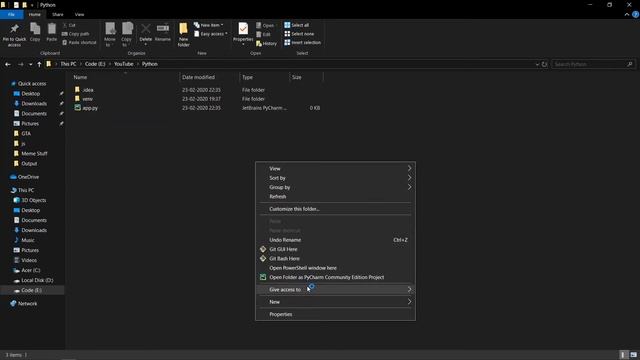The height and width of the screenshot is (360, 640).
Task: Expand the View submenu in context menu
Action: click(336, 169)
